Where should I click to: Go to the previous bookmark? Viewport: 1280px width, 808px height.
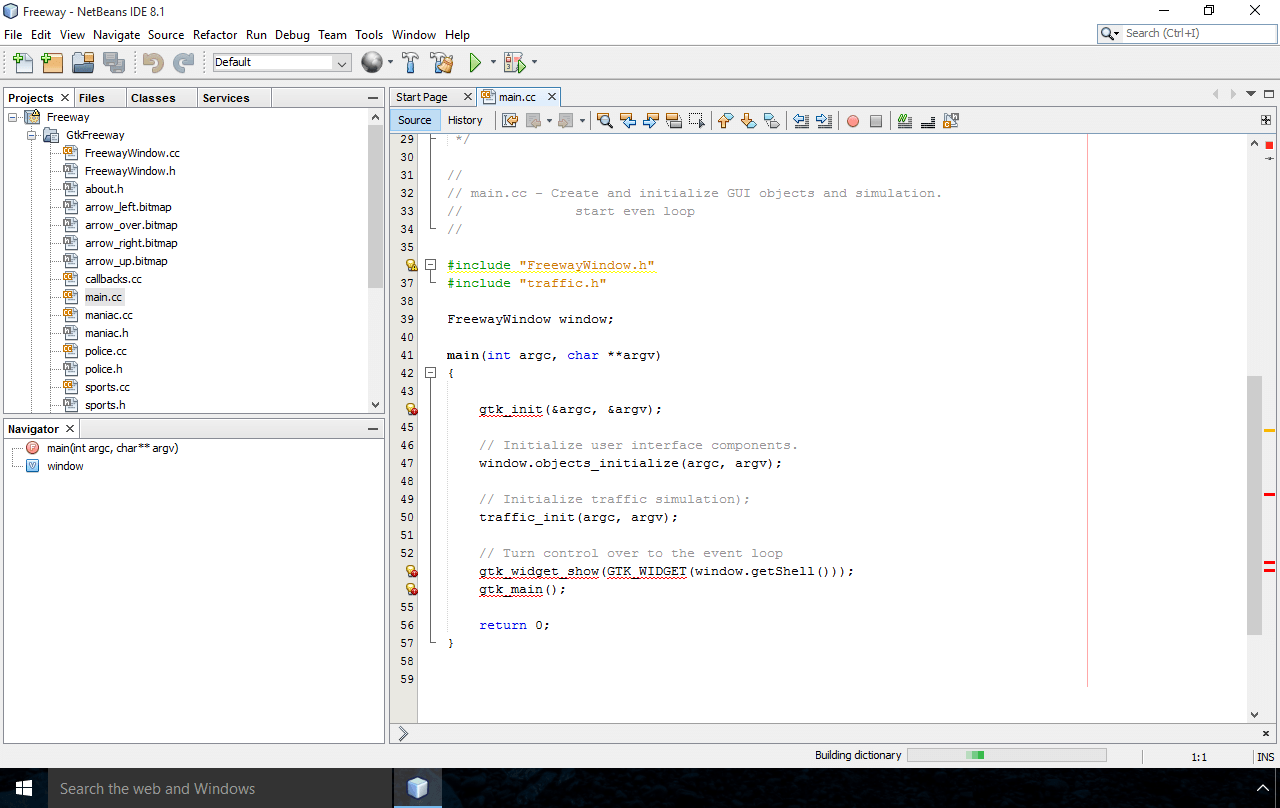point(725,120)
